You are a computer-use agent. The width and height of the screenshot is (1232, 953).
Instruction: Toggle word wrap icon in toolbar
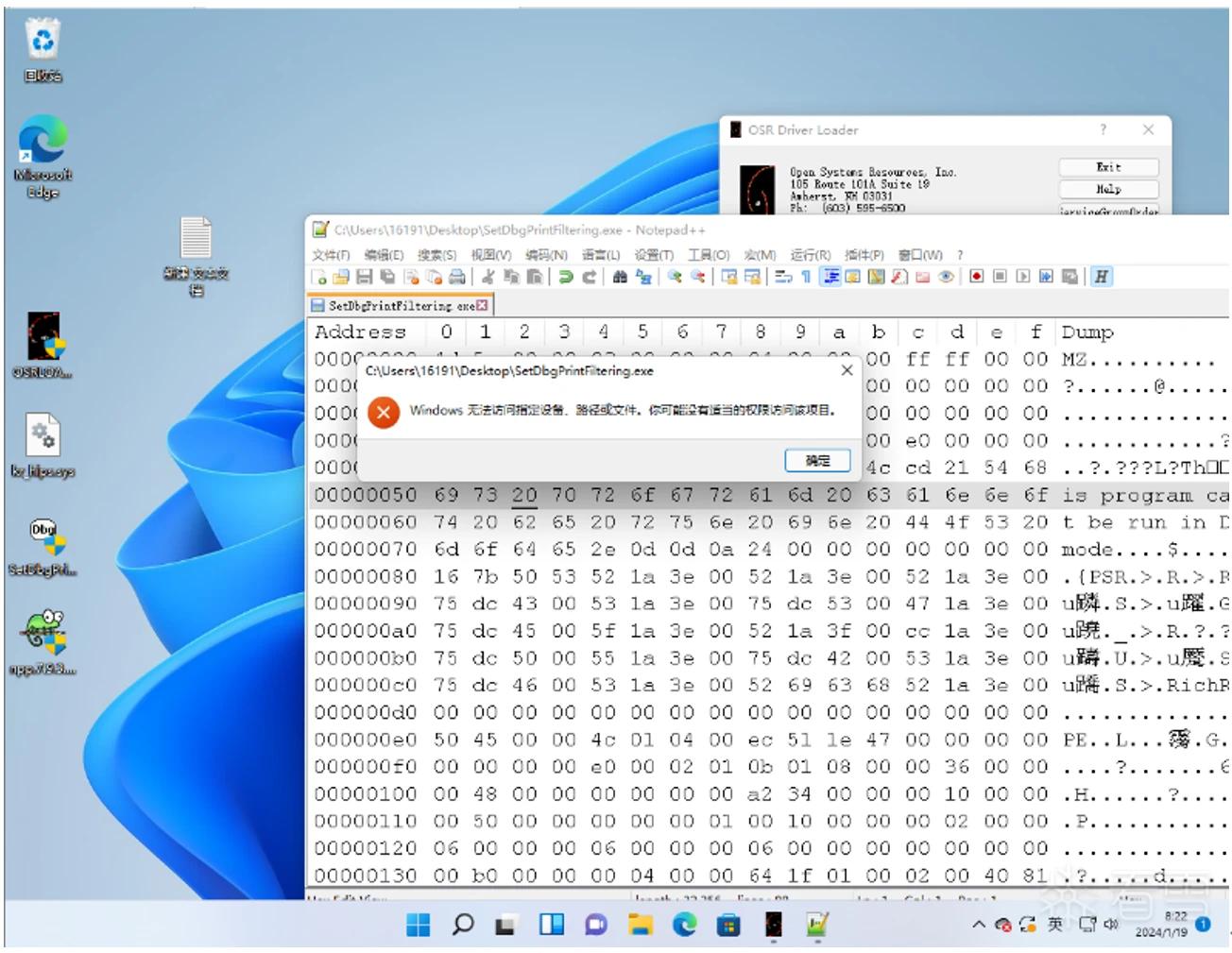783,277
